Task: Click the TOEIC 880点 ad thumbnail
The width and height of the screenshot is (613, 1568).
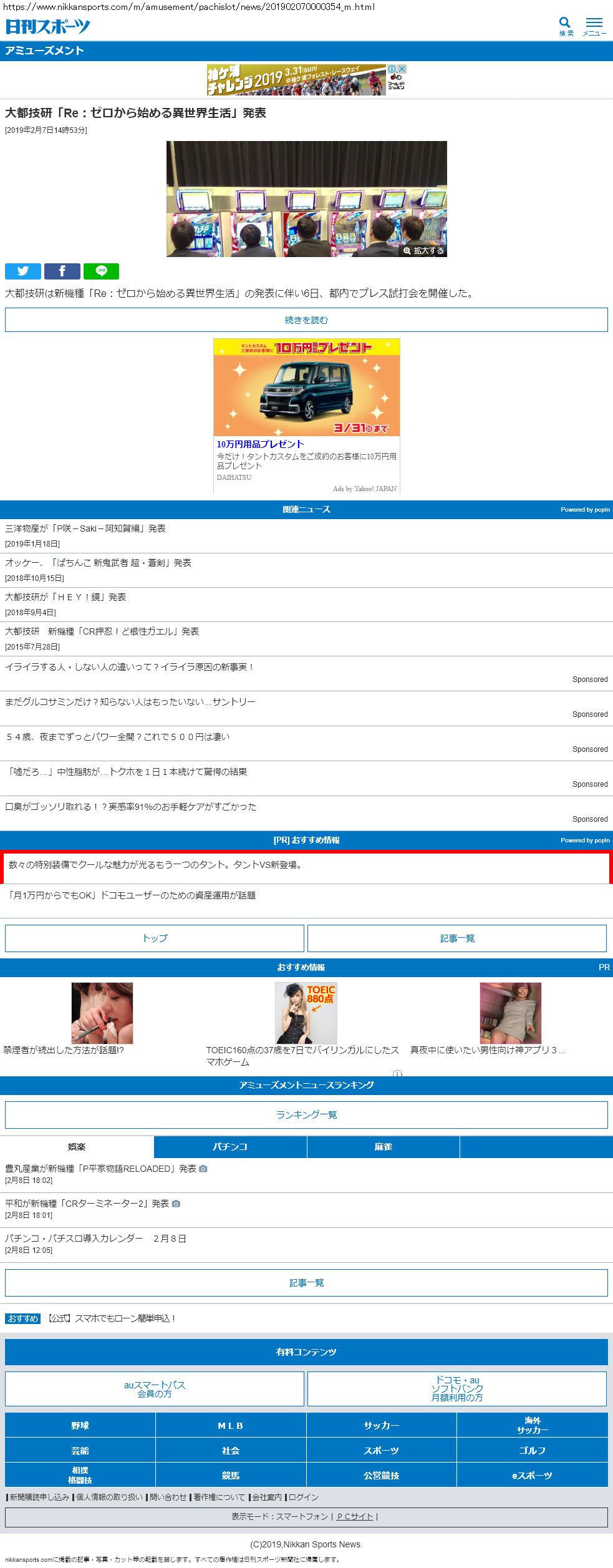Action: coord(306,1013)
